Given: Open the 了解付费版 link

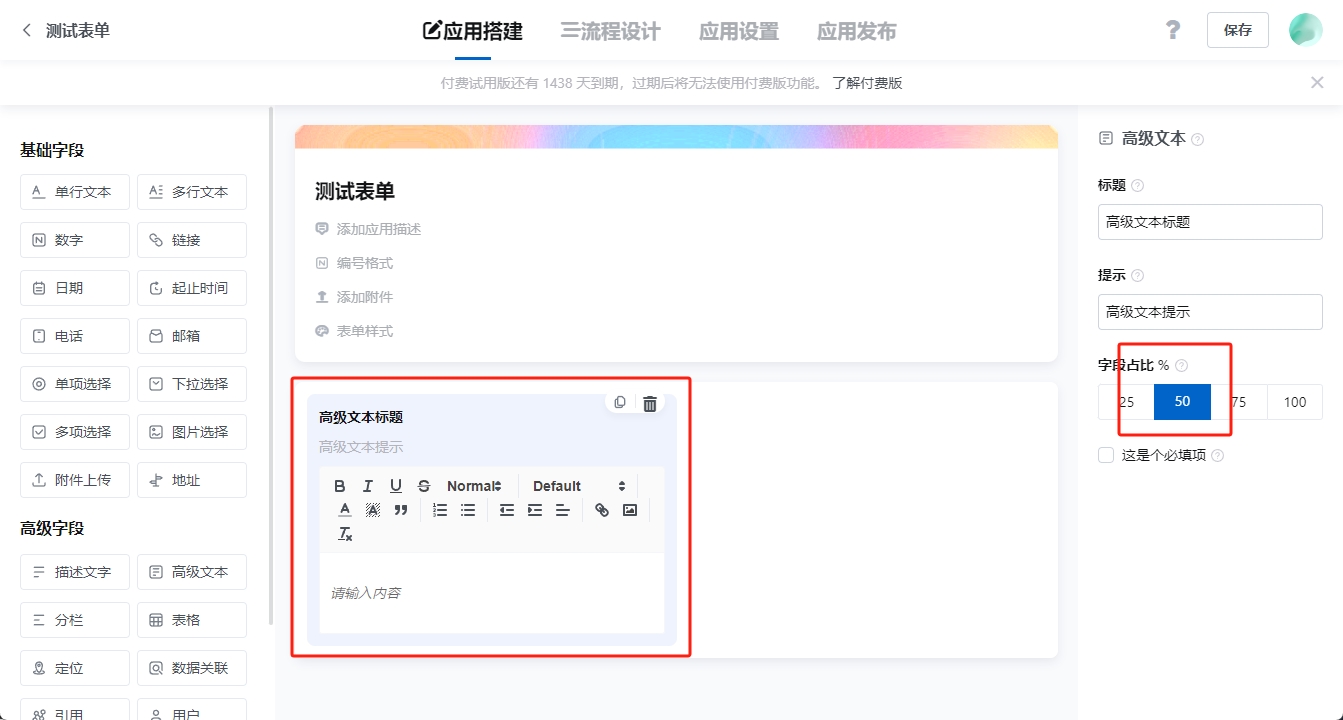Looking at the screenshot, I should [x=867, y=83].
